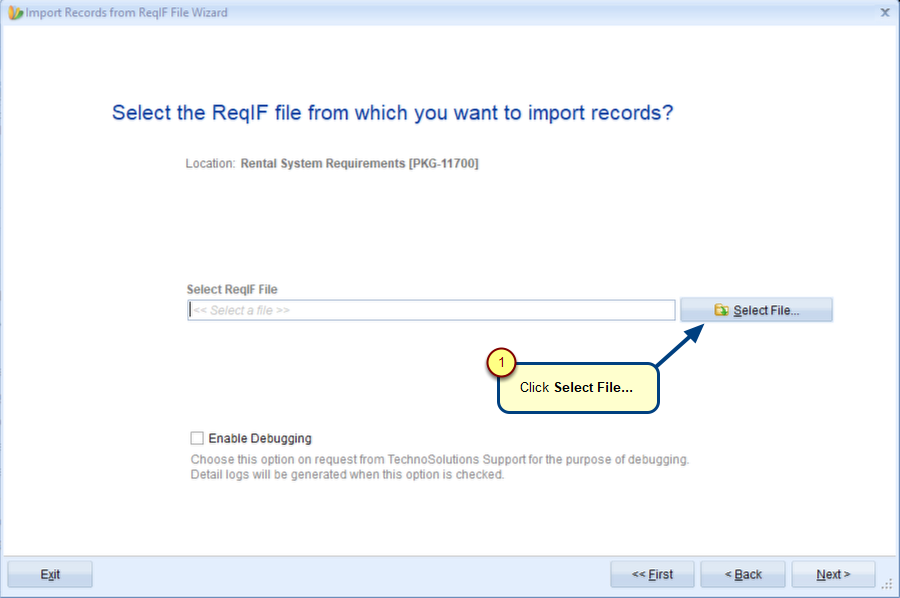The height and width of the screenshot is (598, 900).
Task: Click the Exit button
Action: [50, 574]
